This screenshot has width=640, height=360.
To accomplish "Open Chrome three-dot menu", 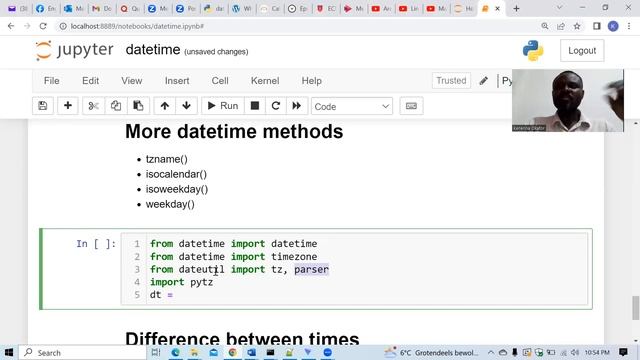I will pyautogui.click(x=629, y=26).
